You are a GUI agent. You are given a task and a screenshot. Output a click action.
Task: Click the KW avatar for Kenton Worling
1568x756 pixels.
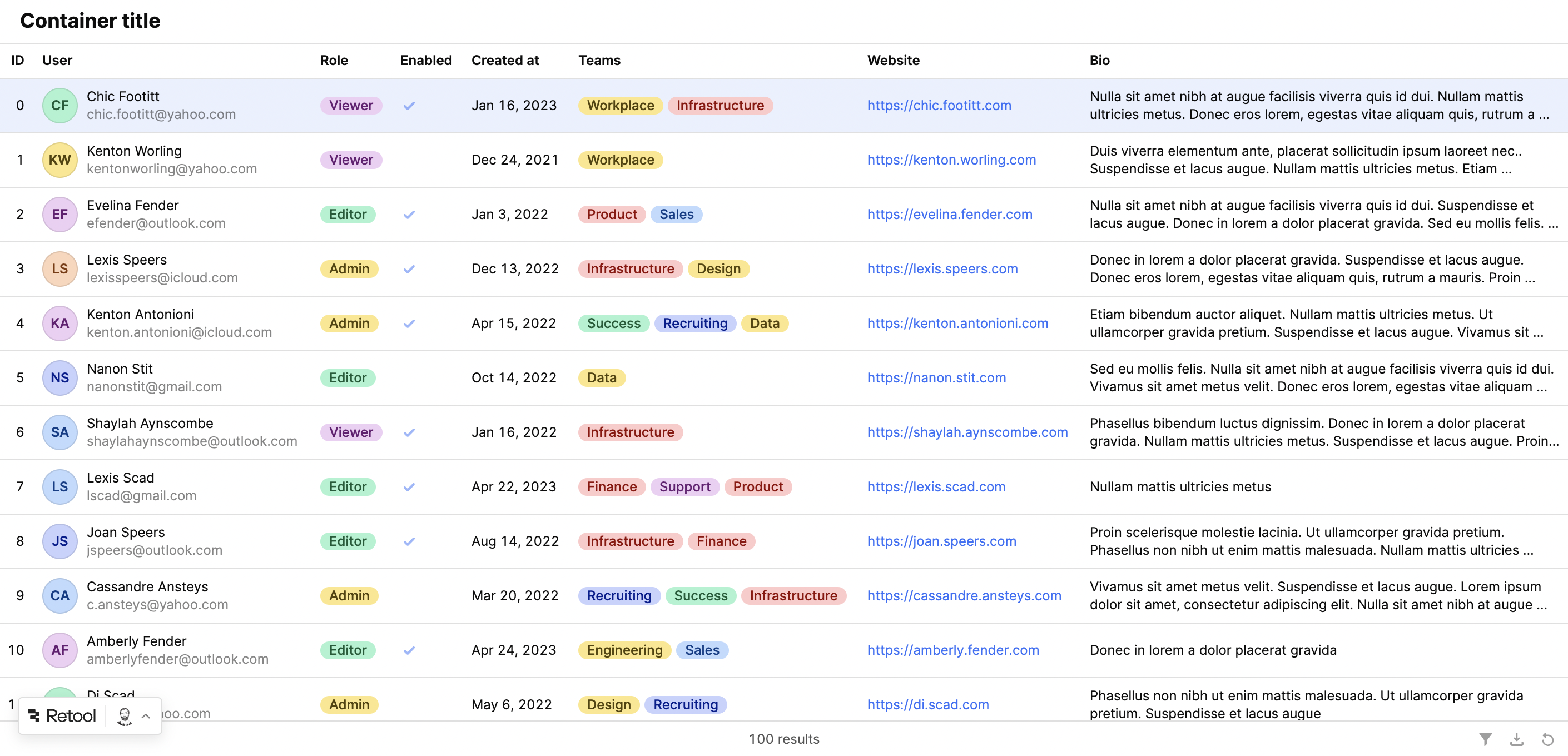click(x=59, y=160)
